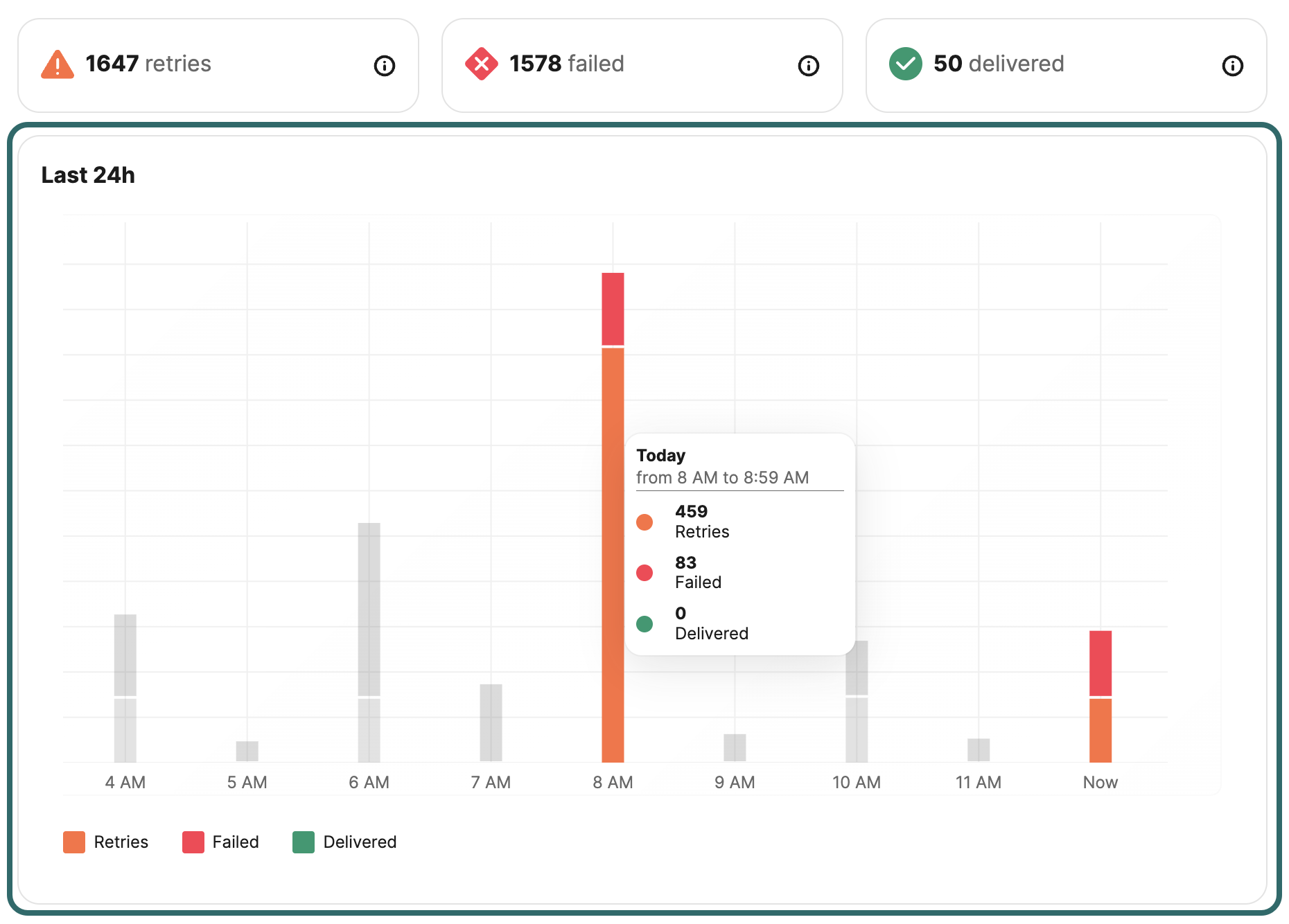Toggle the Failed legend item
This screenshot has width=1289, height=924.
pos(220,842)
